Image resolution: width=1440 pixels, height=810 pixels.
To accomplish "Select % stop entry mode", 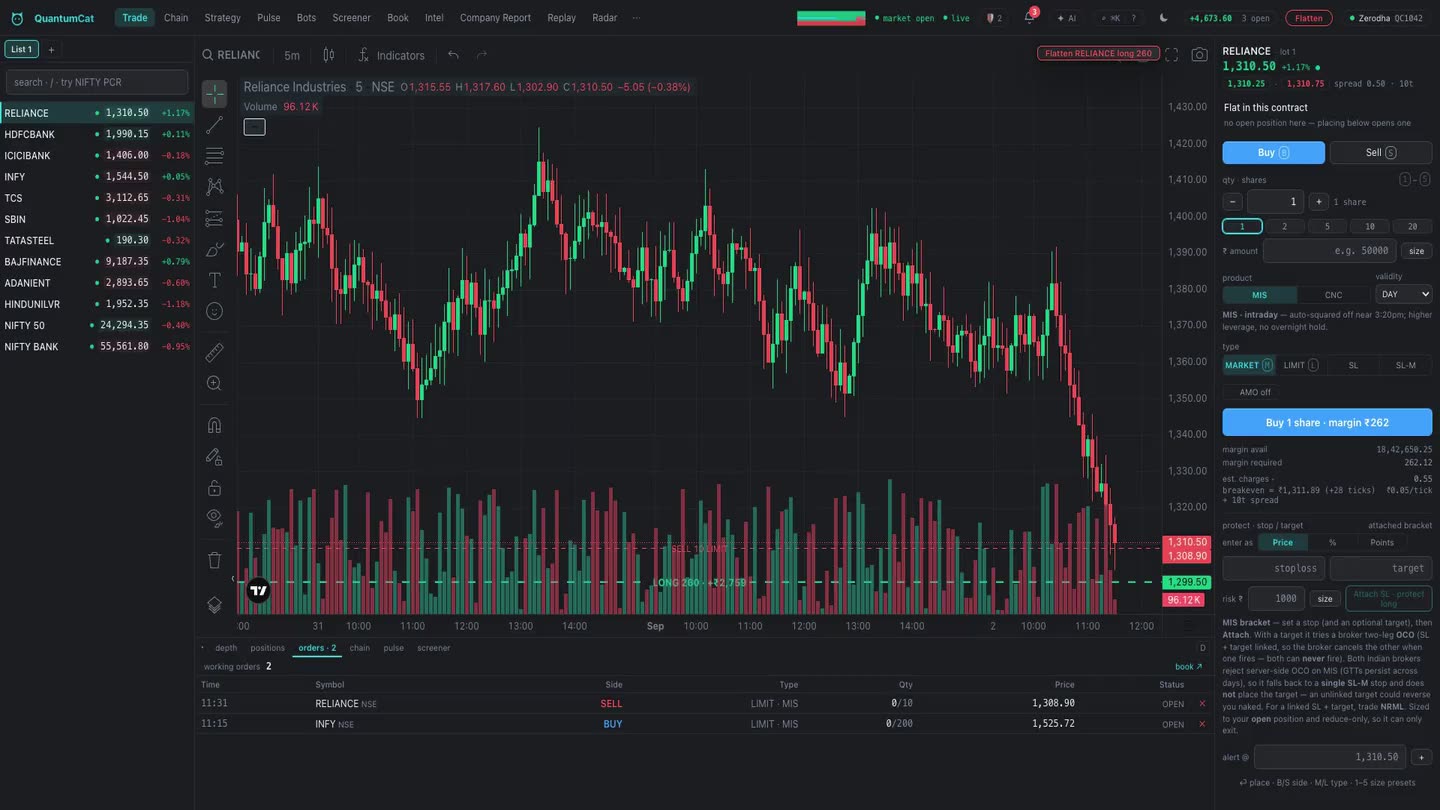I will [x=1332, y=542].
